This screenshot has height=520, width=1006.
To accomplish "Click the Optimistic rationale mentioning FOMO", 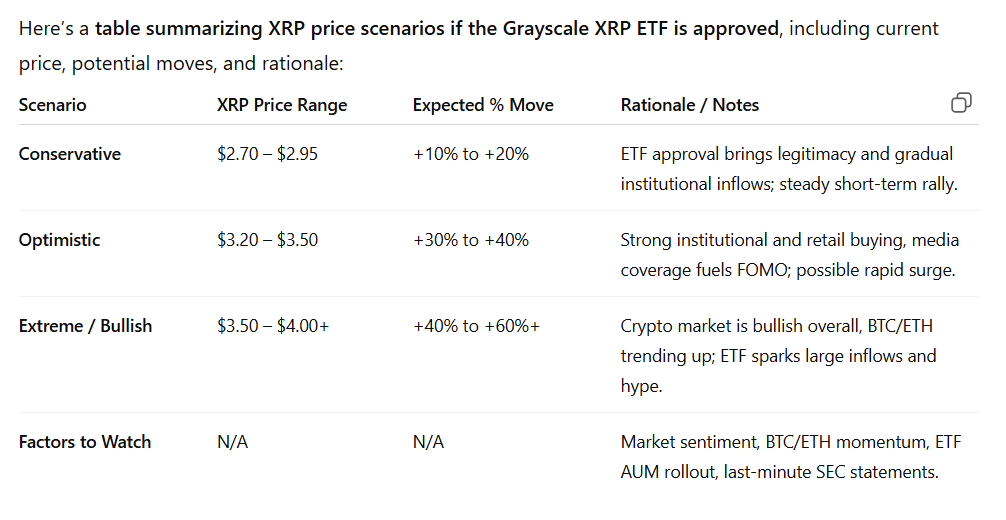I will 789,255.
